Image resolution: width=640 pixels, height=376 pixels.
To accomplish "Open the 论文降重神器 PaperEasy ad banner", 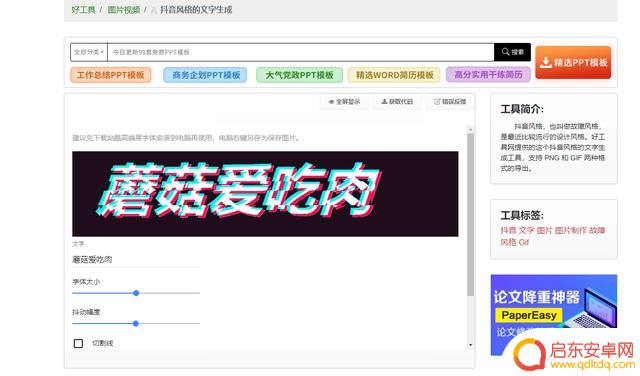I will point(553,314).
